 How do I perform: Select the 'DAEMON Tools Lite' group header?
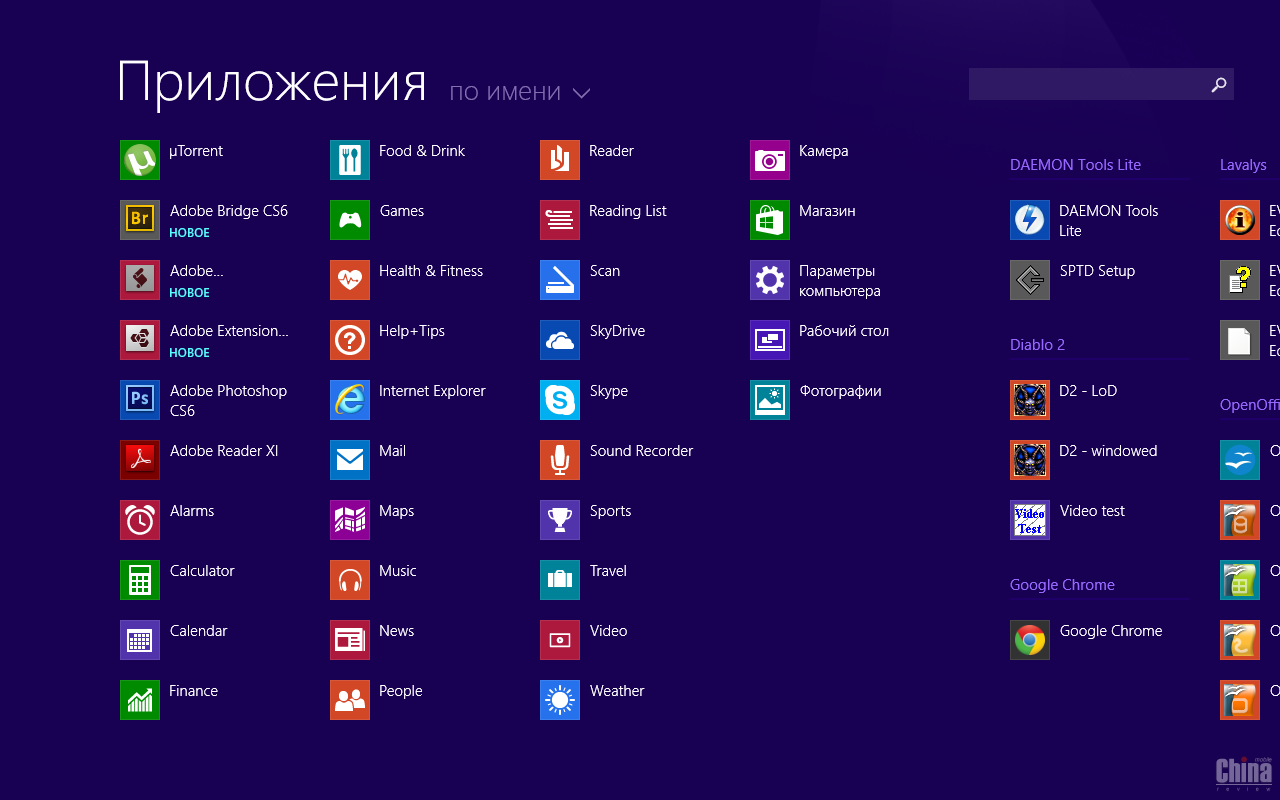click(x=1075, y=165)
